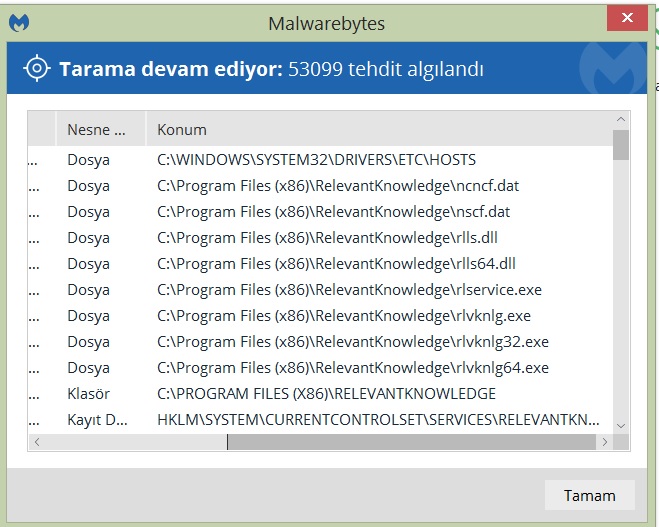659x527 pixels.
Task: Select the rlvknlg32.exe file row
Action: point(320,342)
